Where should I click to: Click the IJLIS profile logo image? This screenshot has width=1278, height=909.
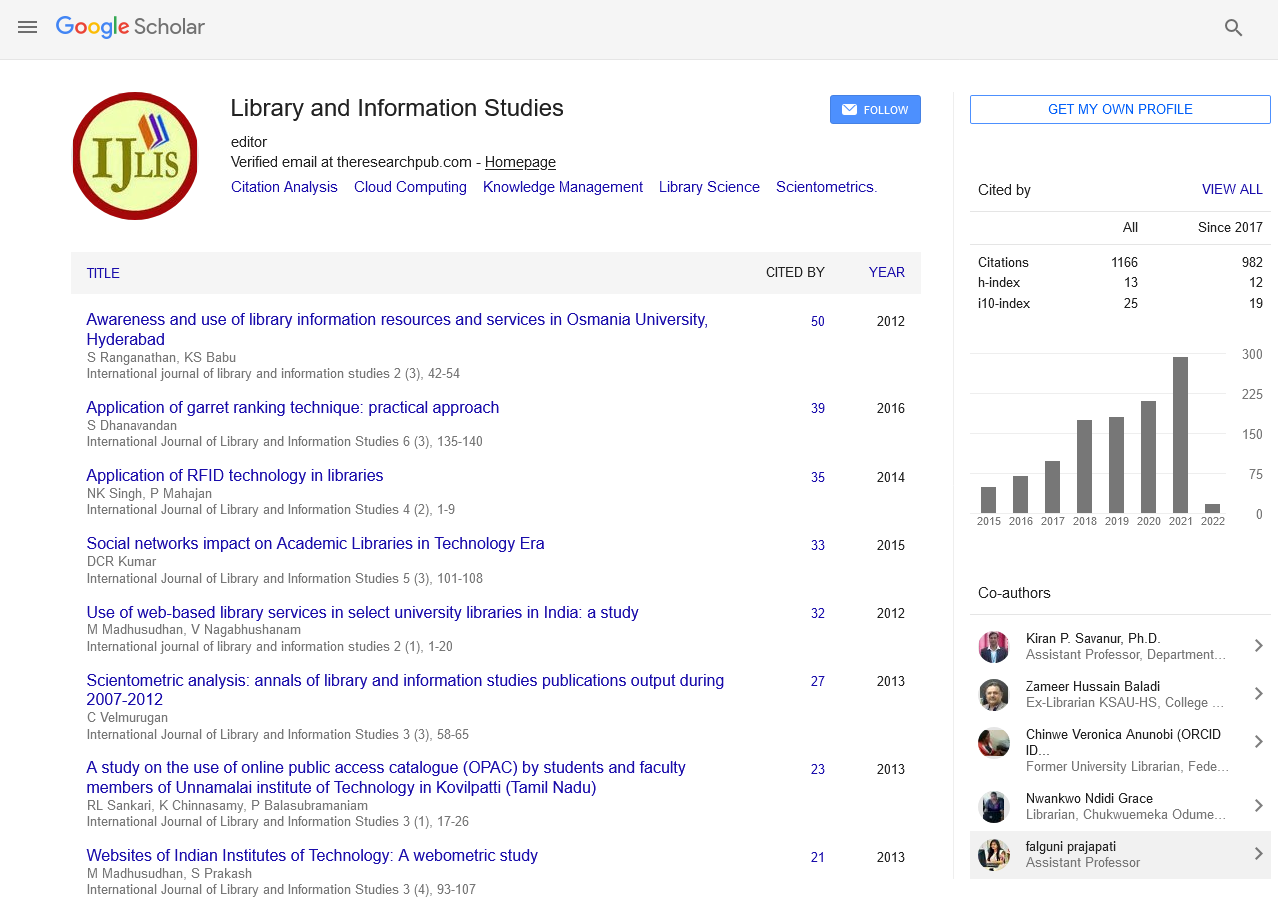click(x=135, y=156)
